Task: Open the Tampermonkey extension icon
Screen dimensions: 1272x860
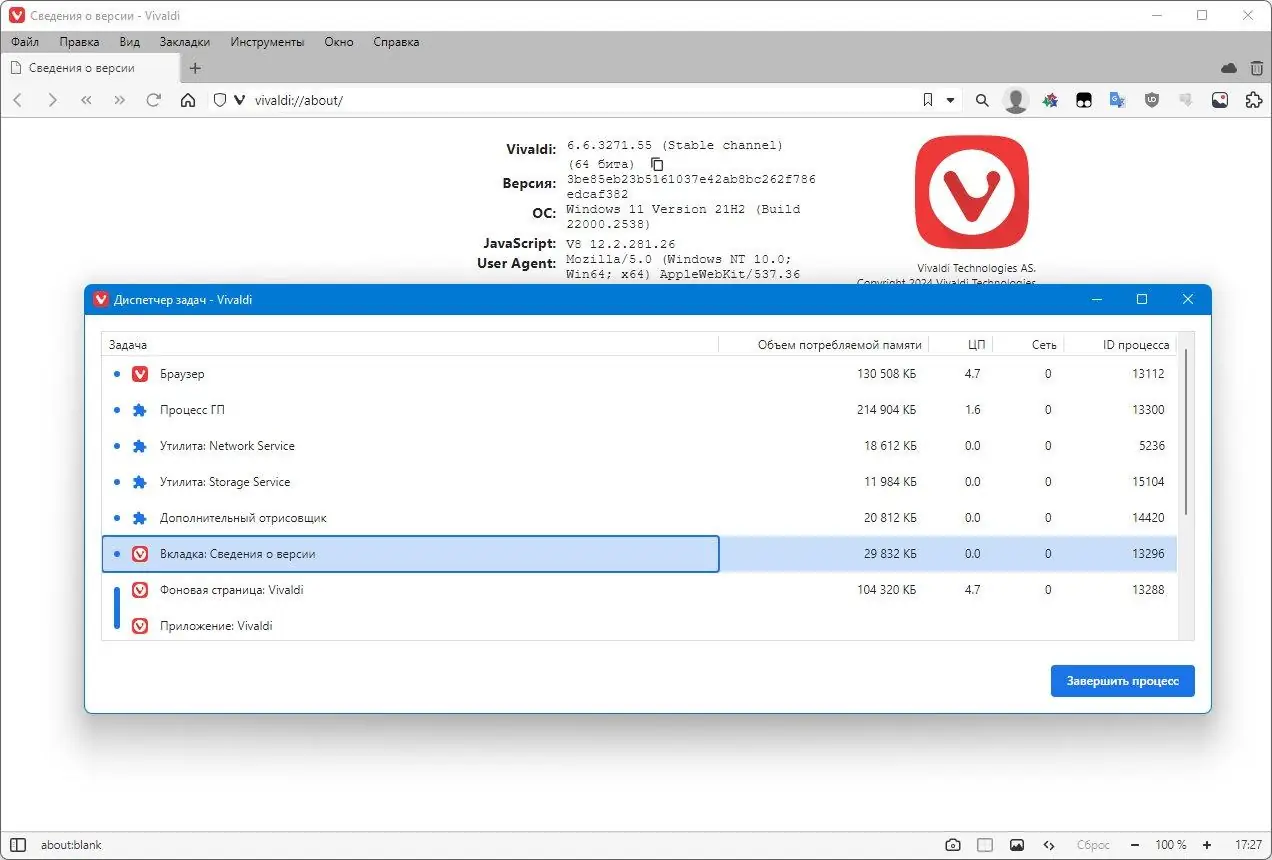Action: [1084, 100]
